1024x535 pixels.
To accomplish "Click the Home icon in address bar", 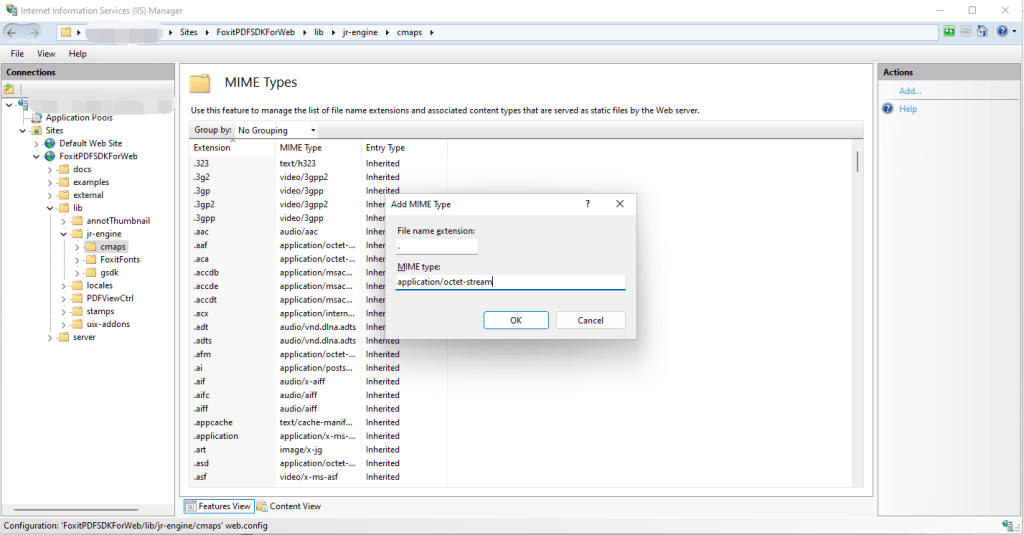I will tap(982, 31).
